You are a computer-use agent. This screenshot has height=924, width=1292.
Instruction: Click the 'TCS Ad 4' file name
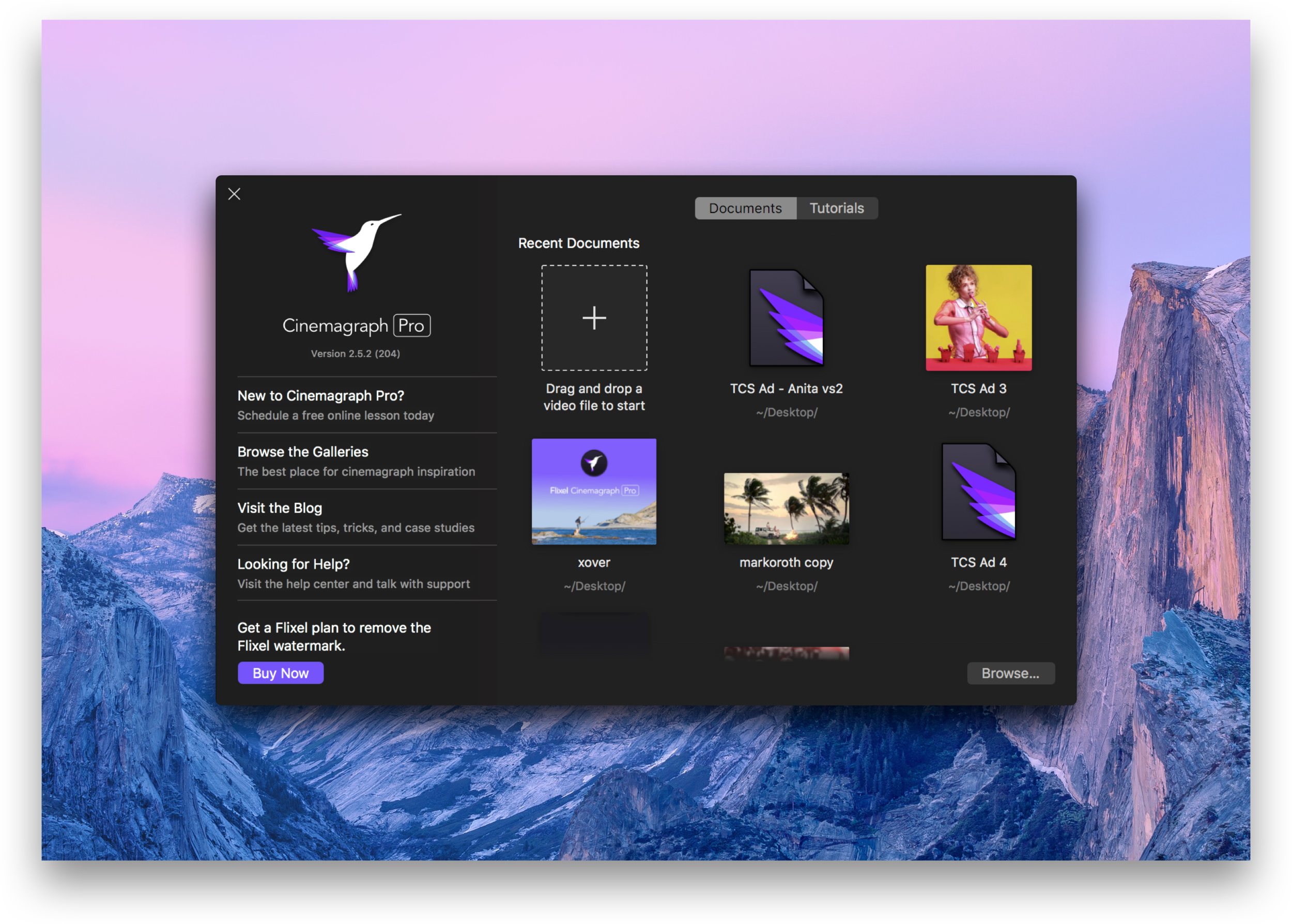click(x=978, y=562)
